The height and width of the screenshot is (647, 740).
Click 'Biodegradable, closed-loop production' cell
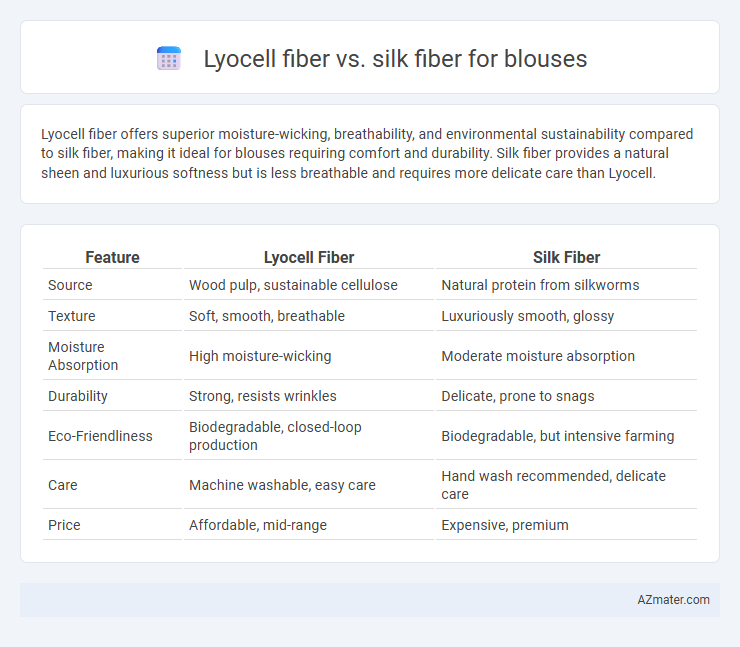(x=275, y=436)
